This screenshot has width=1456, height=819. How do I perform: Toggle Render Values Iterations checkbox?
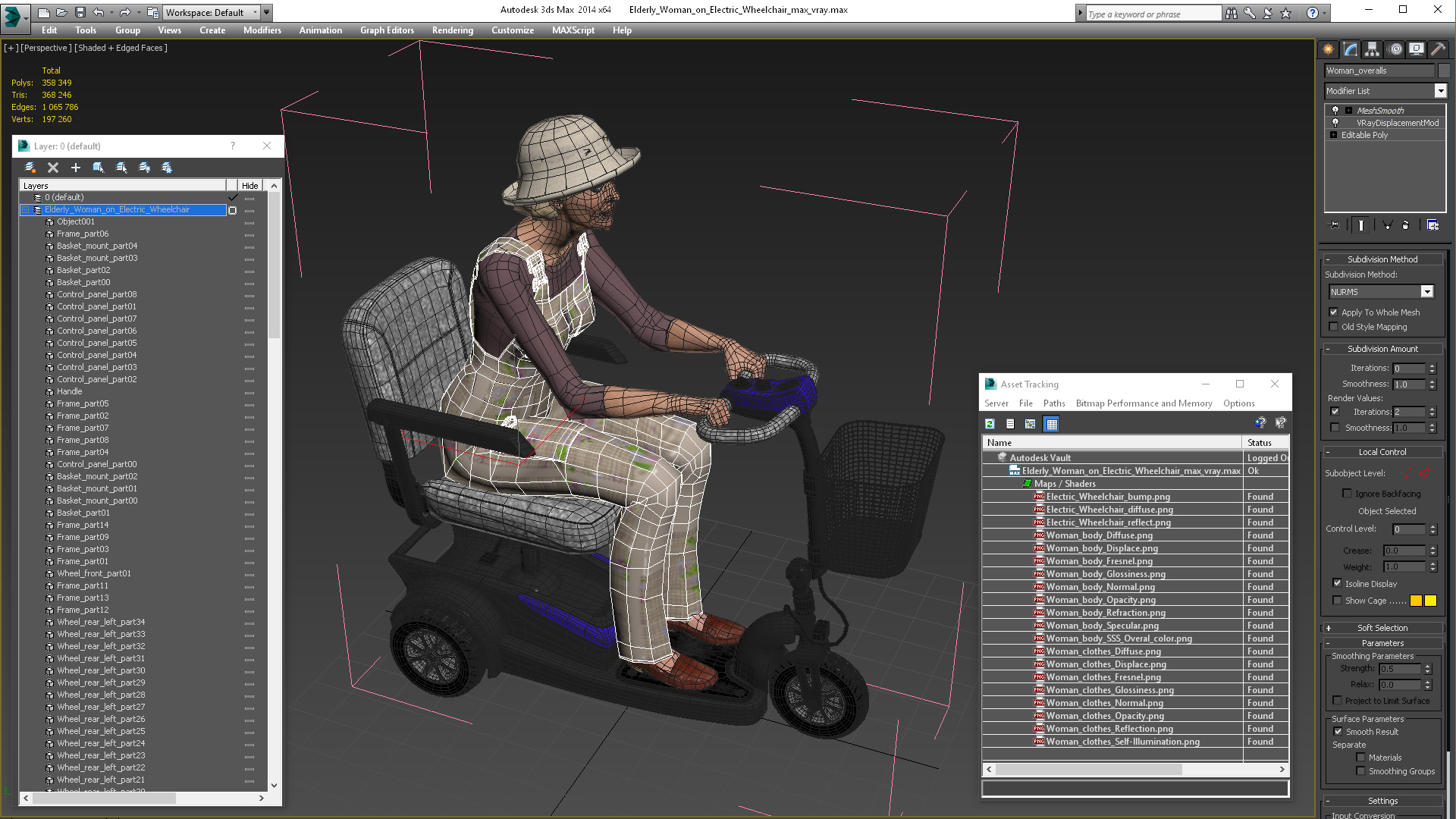click(x=1335, y=412)
